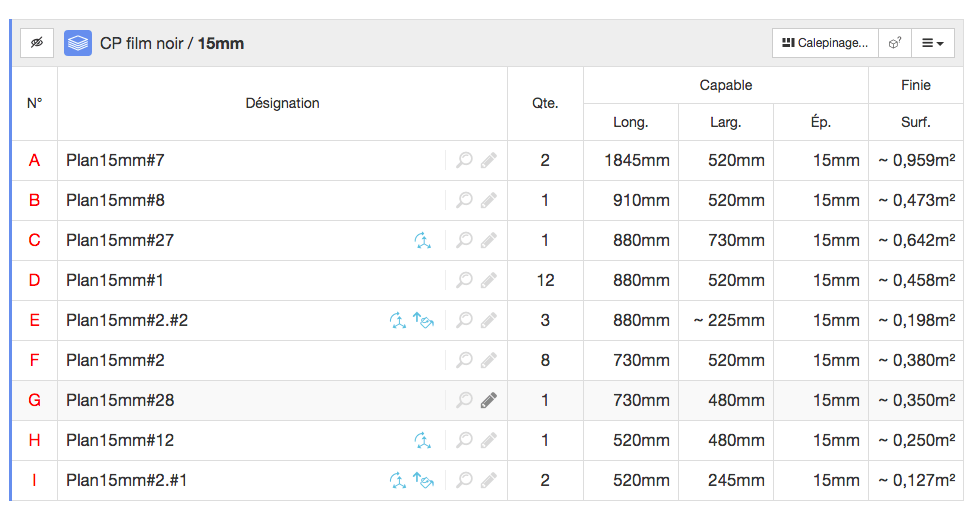Image resolution: width=980 pixels, height=515 pixels.
Task: Click material-origin icon on Plan15mm#2.#2 row
Action: pos(423,320)
